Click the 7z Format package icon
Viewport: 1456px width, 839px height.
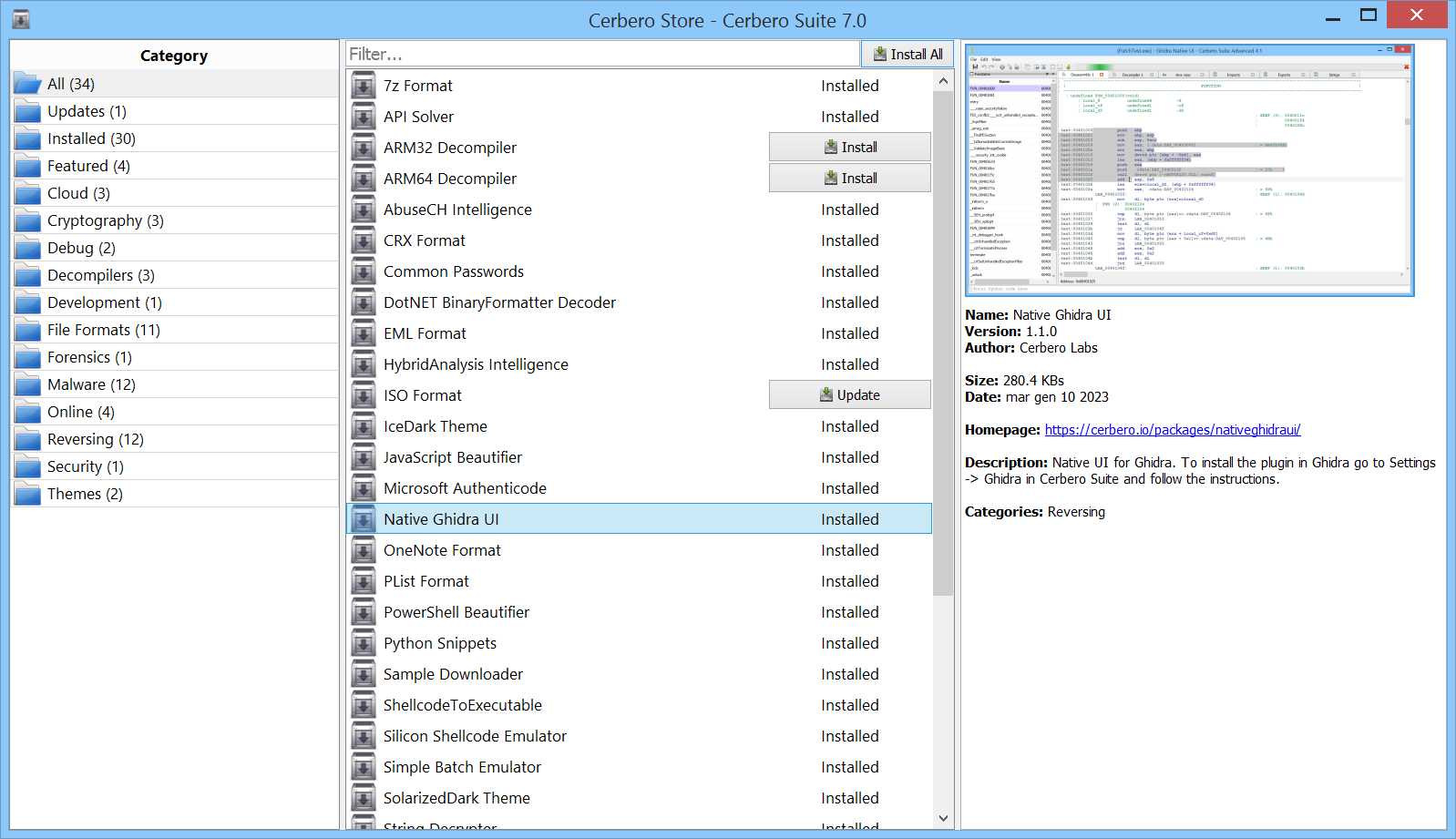pyautogui.click(x=364, y=86)
